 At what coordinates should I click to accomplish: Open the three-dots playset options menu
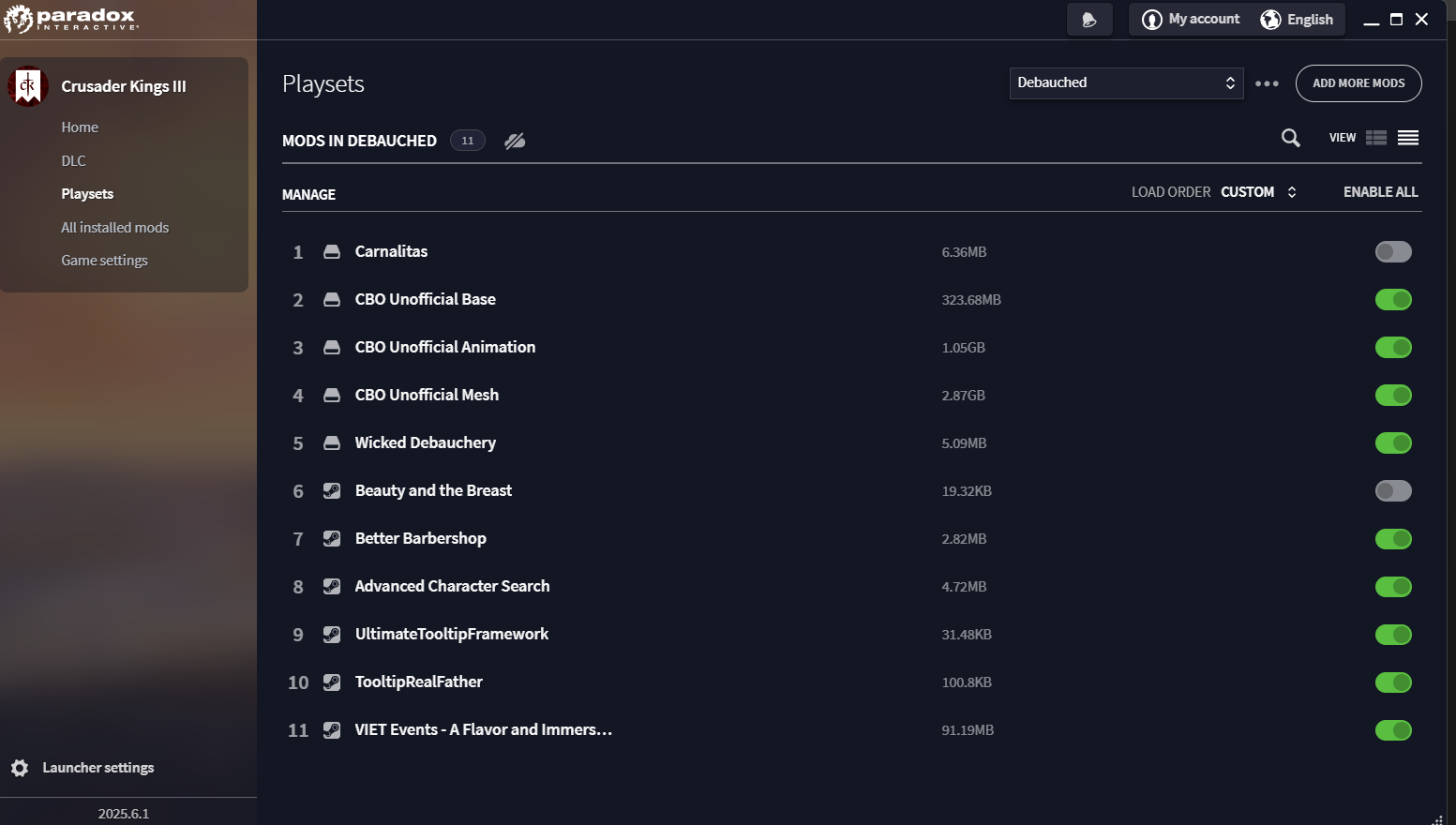[1267, 83]
